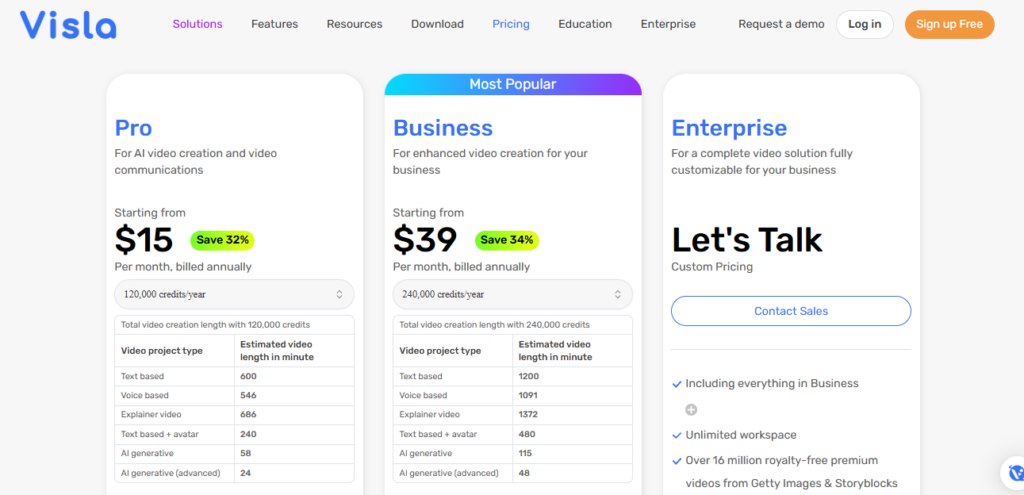
Task: Open the Pro credits per year dropdown
Action: 234,294
